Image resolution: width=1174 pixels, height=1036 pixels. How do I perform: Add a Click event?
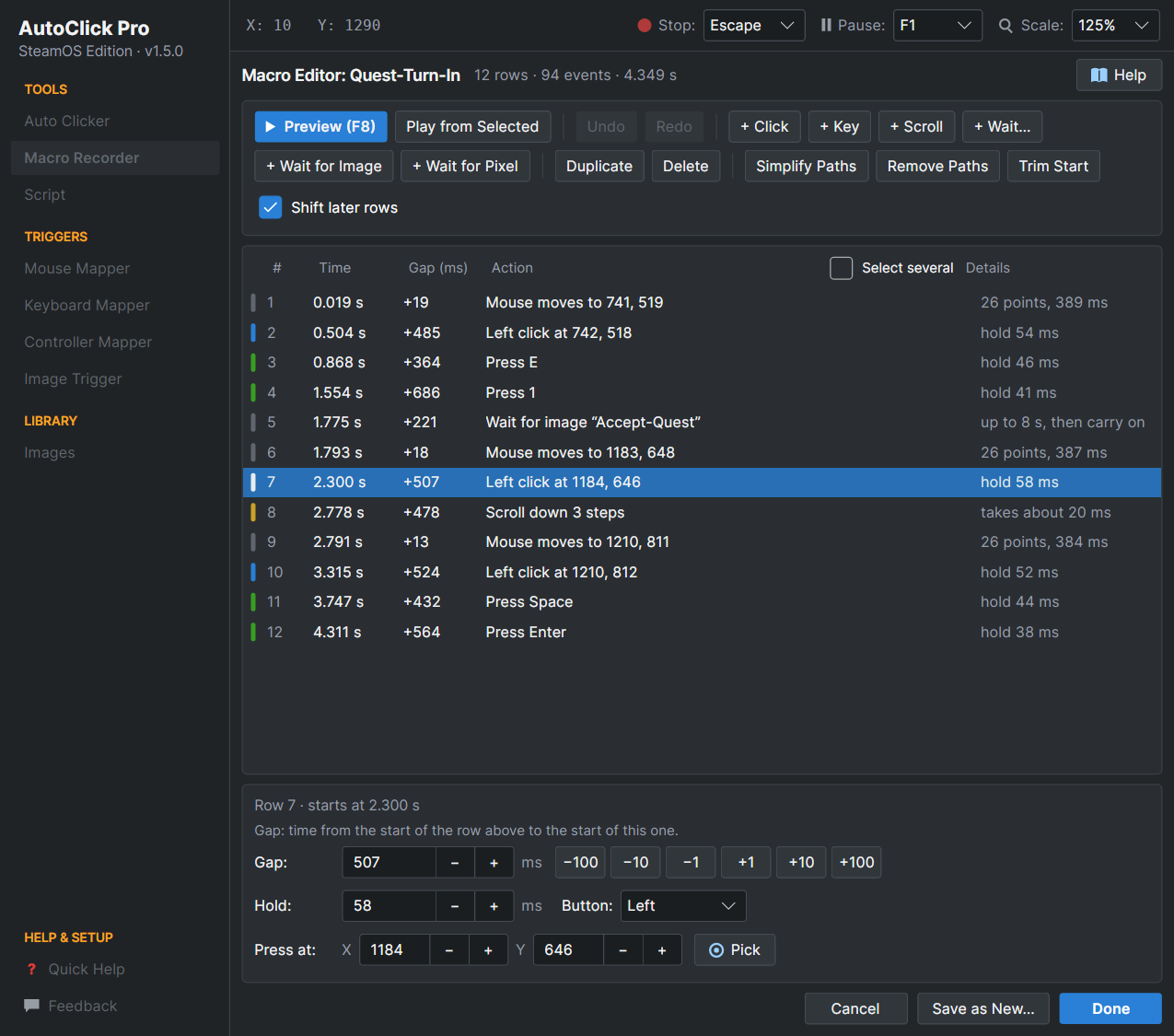click(764, 127)
